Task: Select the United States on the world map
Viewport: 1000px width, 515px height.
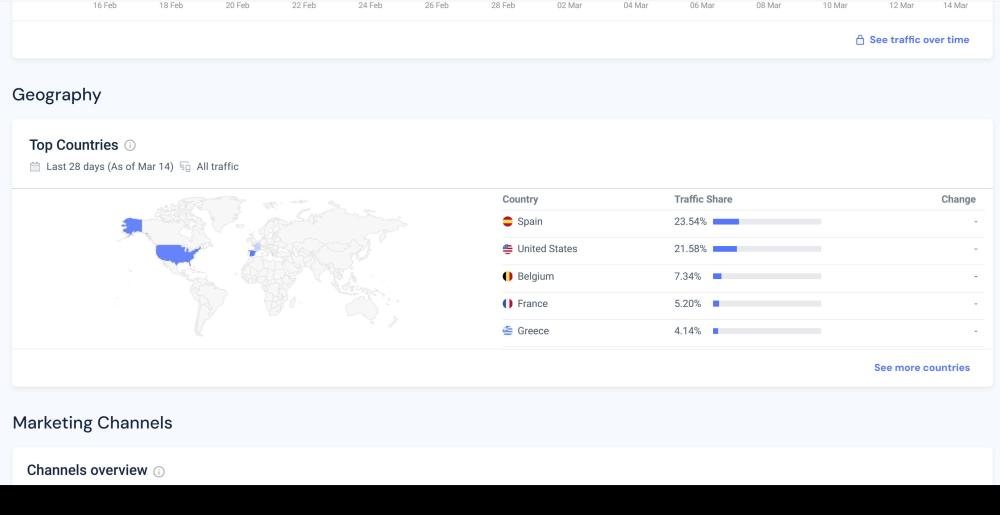Action: [177, 253]
